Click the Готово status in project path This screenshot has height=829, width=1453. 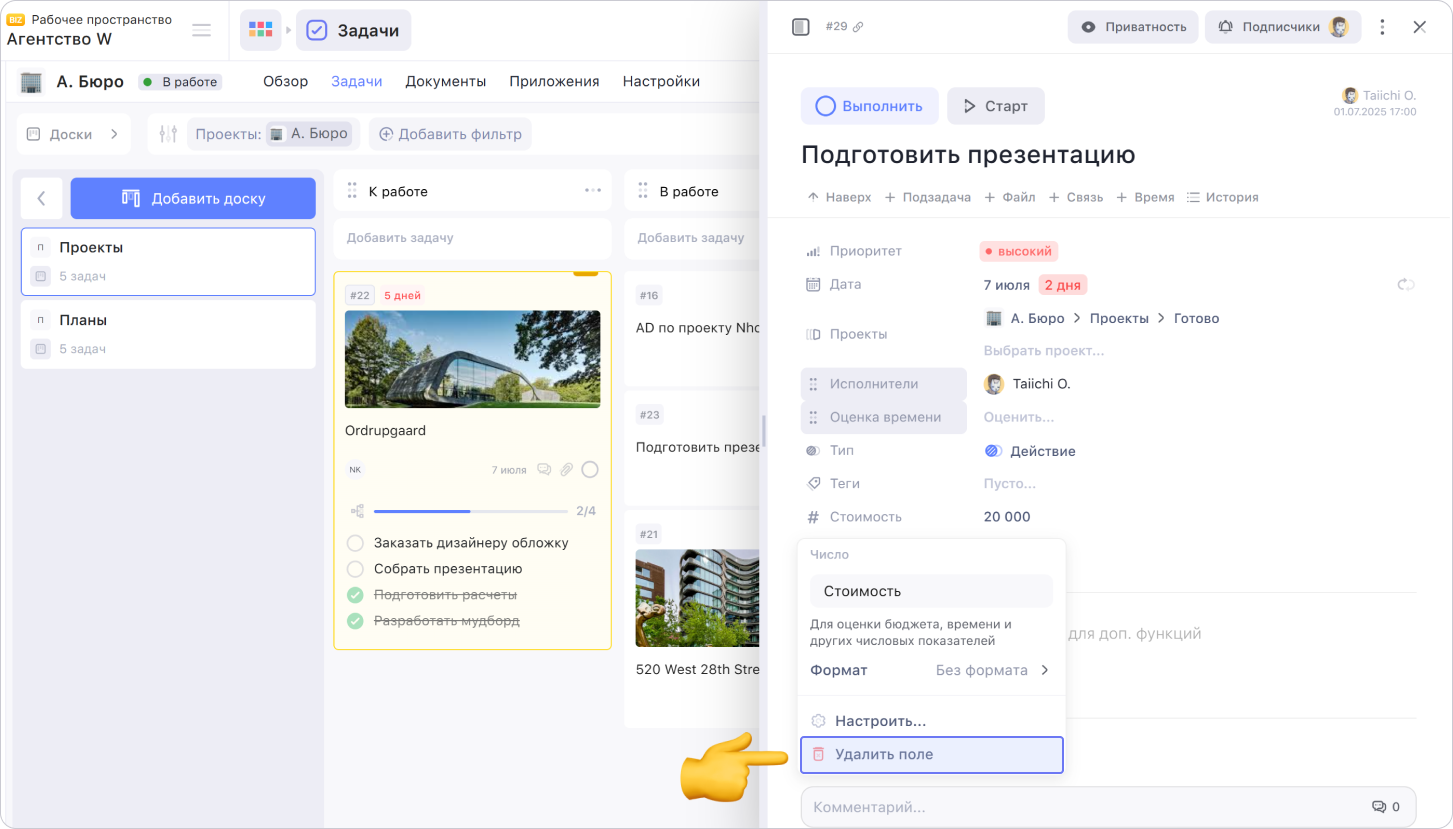[x=1197, y=318]
